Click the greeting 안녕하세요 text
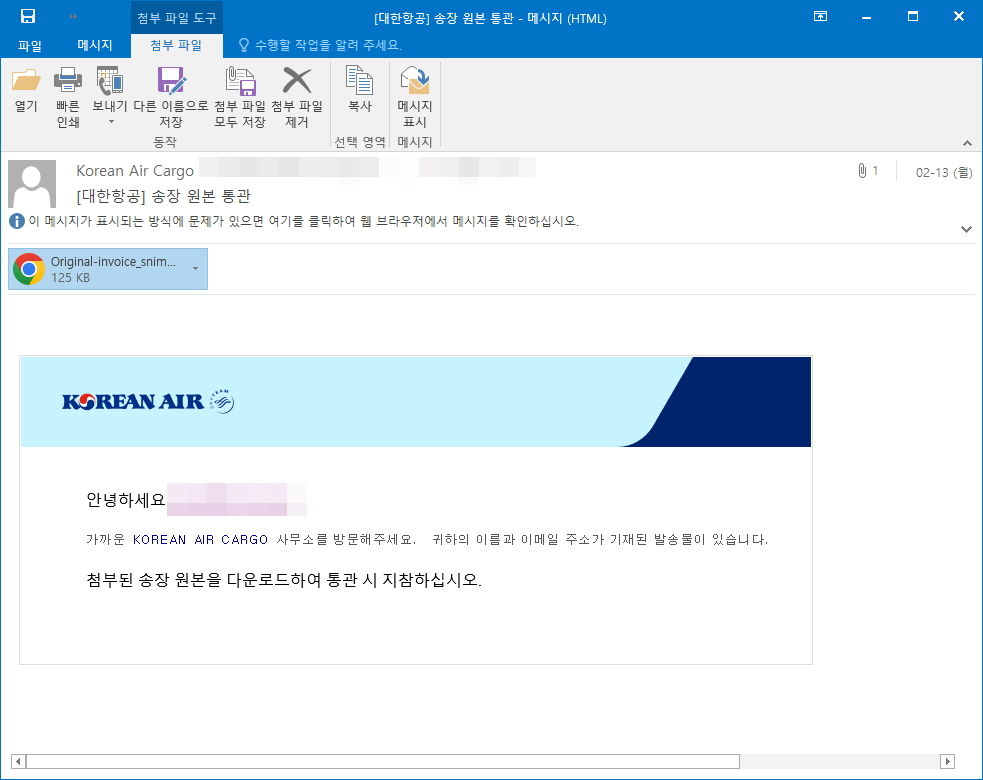 click(x=125, y=500)
